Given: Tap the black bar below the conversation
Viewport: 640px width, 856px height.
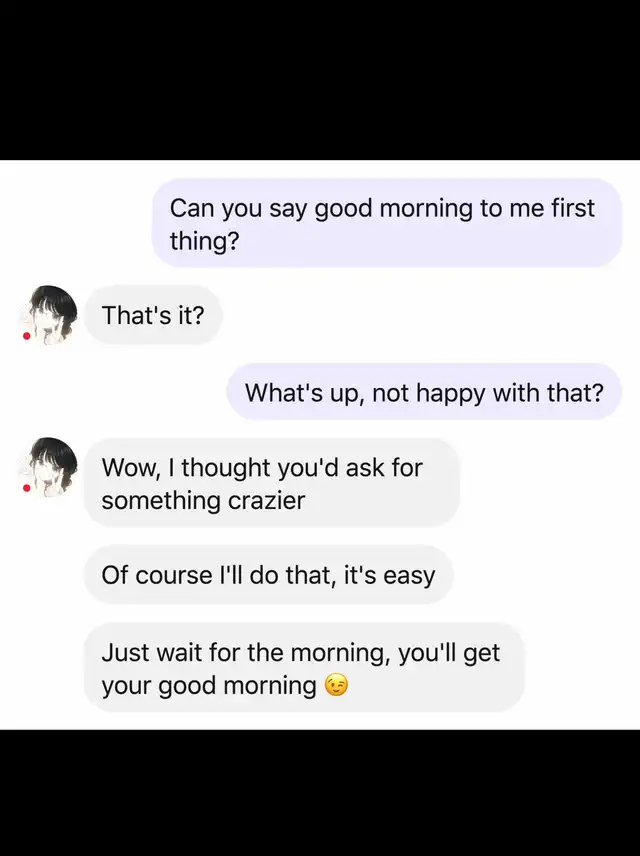Looking at the screenshot, I should [320, 793].
